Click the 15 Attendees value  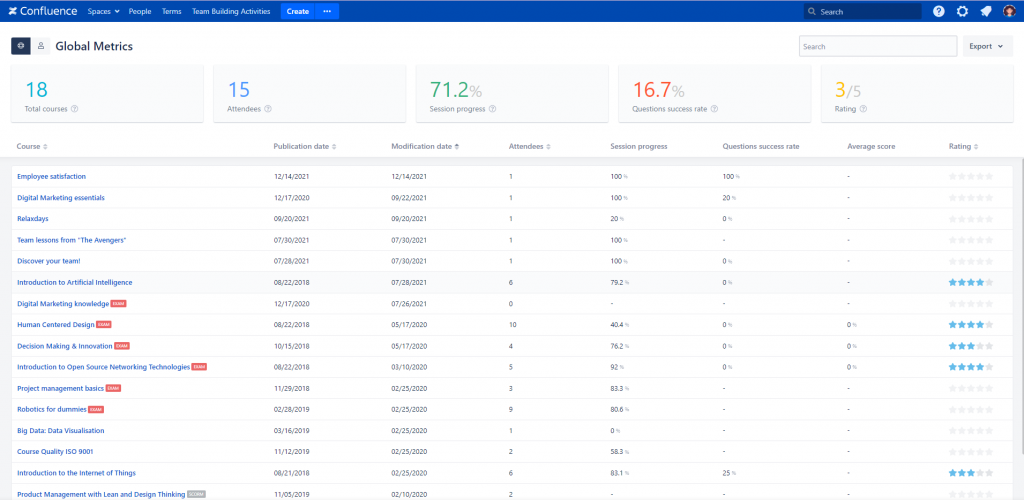(238, 90)
